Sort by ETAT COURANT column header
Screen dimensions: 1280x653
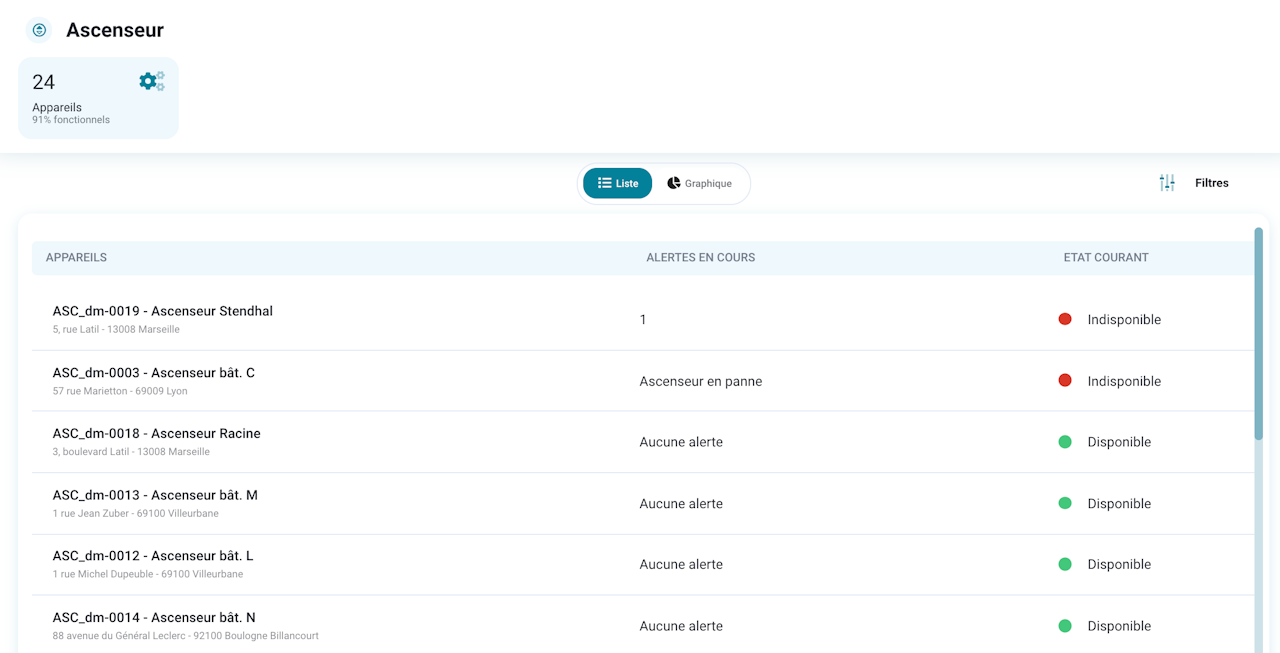1106,257
